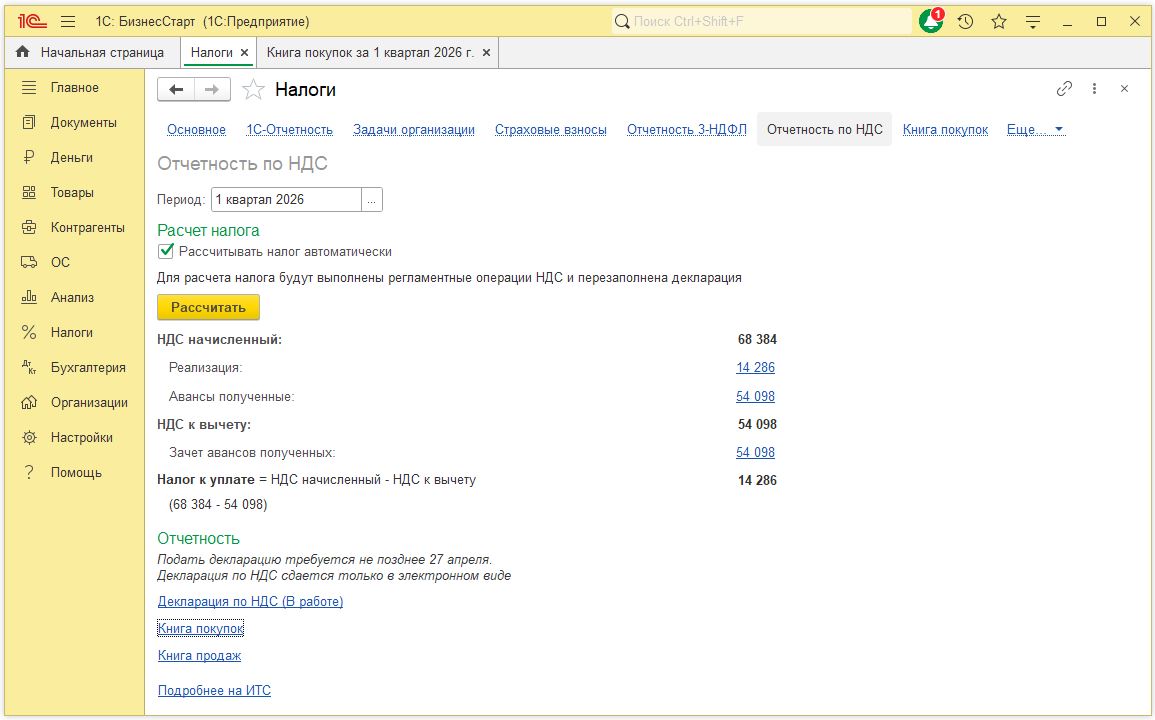
Task: Go to Начальная страница home tab
Action: coord(90,52)
